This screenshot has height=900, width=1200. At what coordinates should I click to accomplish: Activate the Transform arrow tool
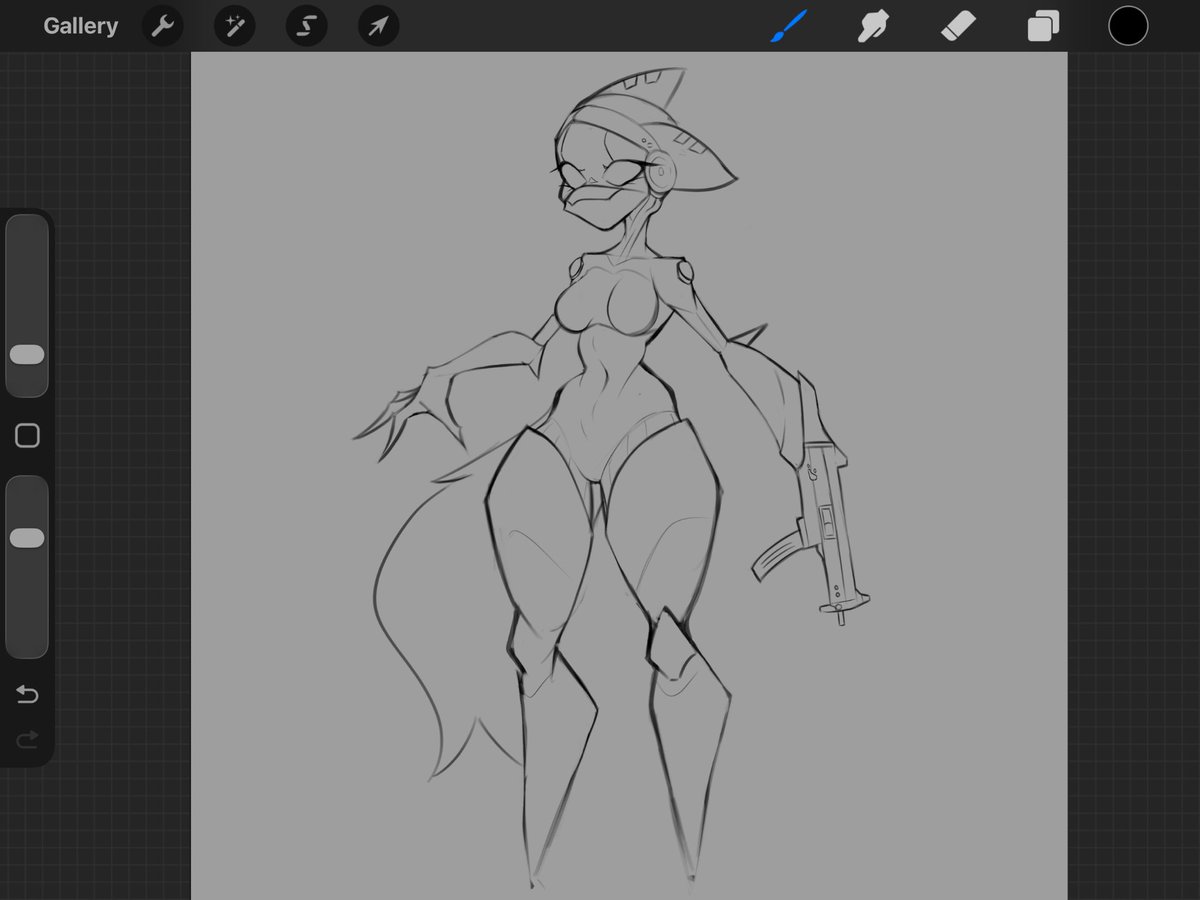pyautogui.click(x=379, y=26)
